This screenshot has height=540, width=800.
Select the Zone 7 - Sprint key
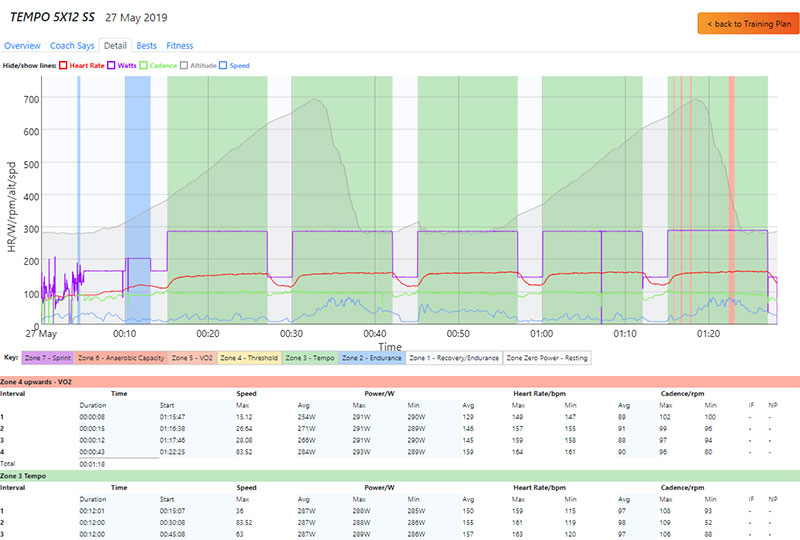[47, 357]
